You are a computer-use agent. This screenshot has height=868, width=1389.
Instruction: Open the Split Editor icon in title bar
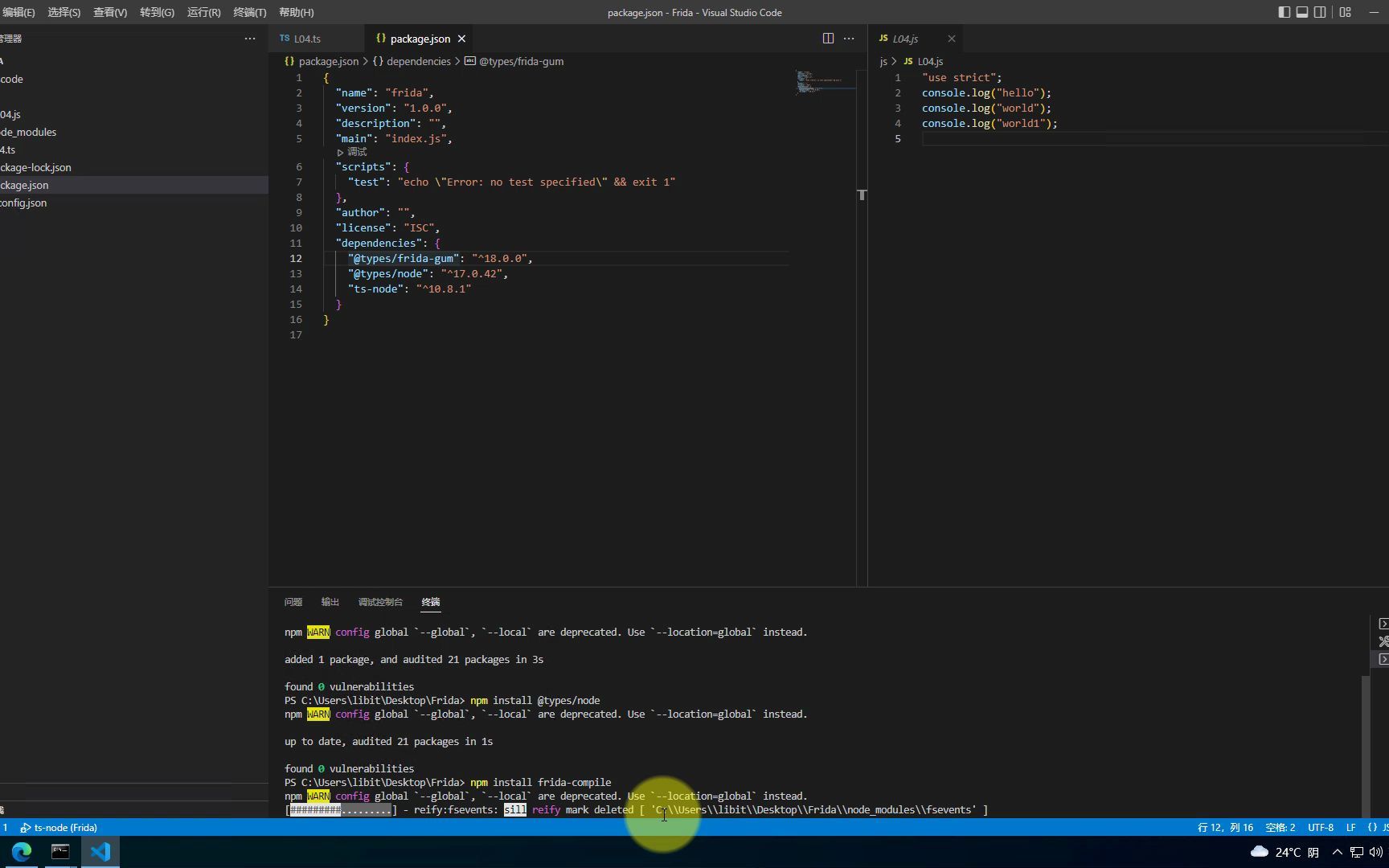tap(828, 38)
